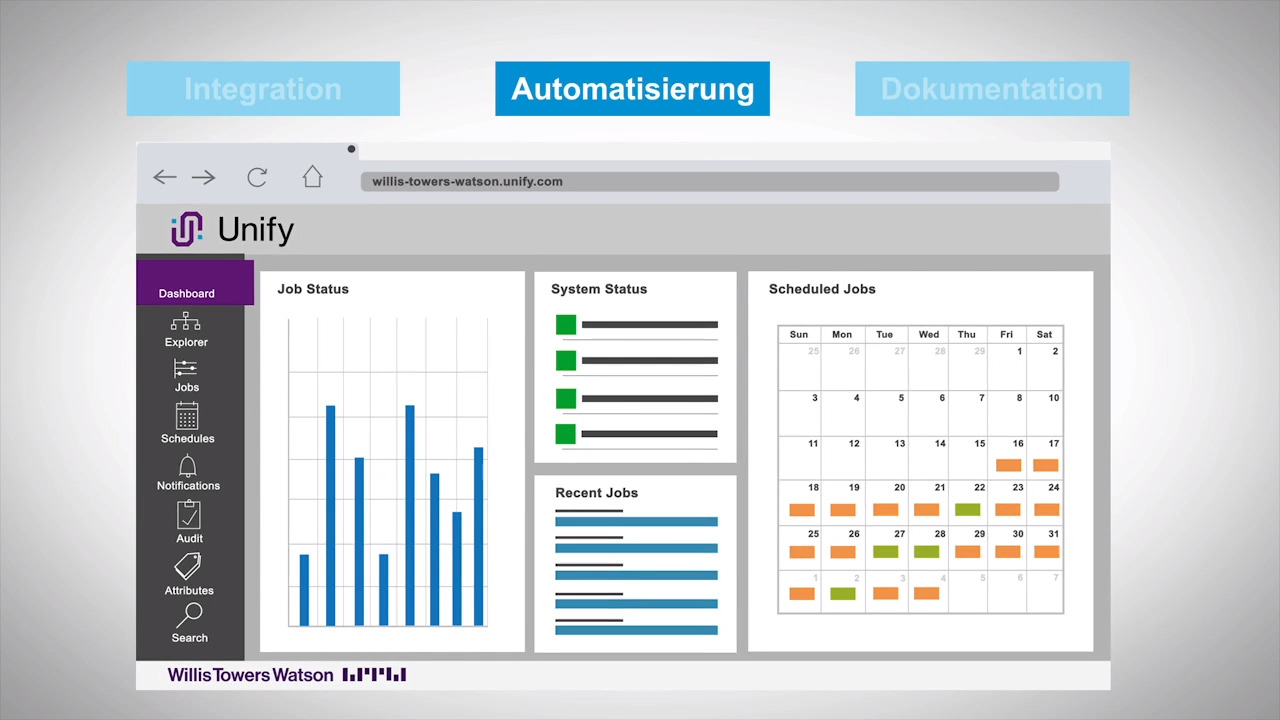Click the Willis Towers Watson logo
1280x720 pixels.
click(286, 675)
